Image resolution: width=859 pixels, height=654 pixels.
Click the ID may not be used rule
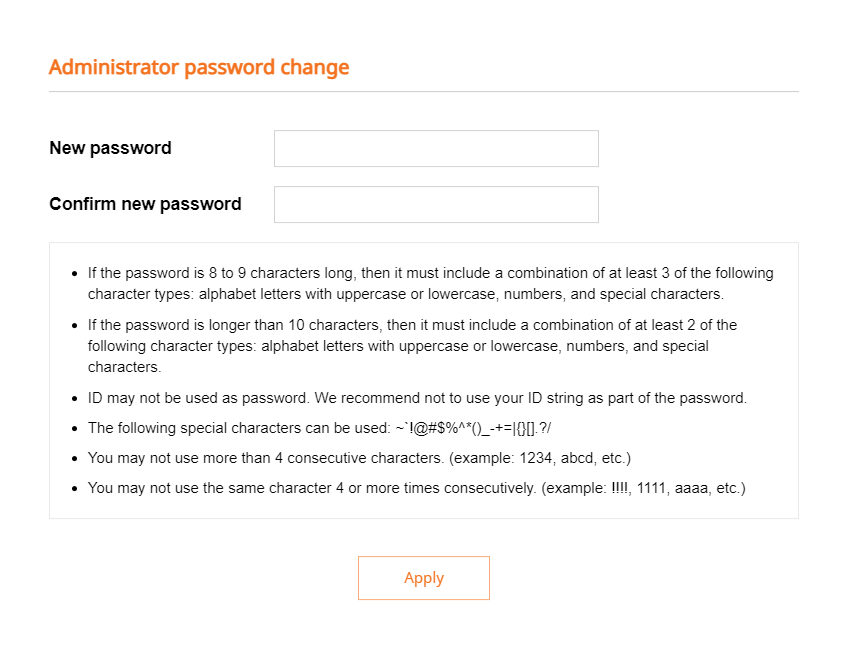[417, 398]
